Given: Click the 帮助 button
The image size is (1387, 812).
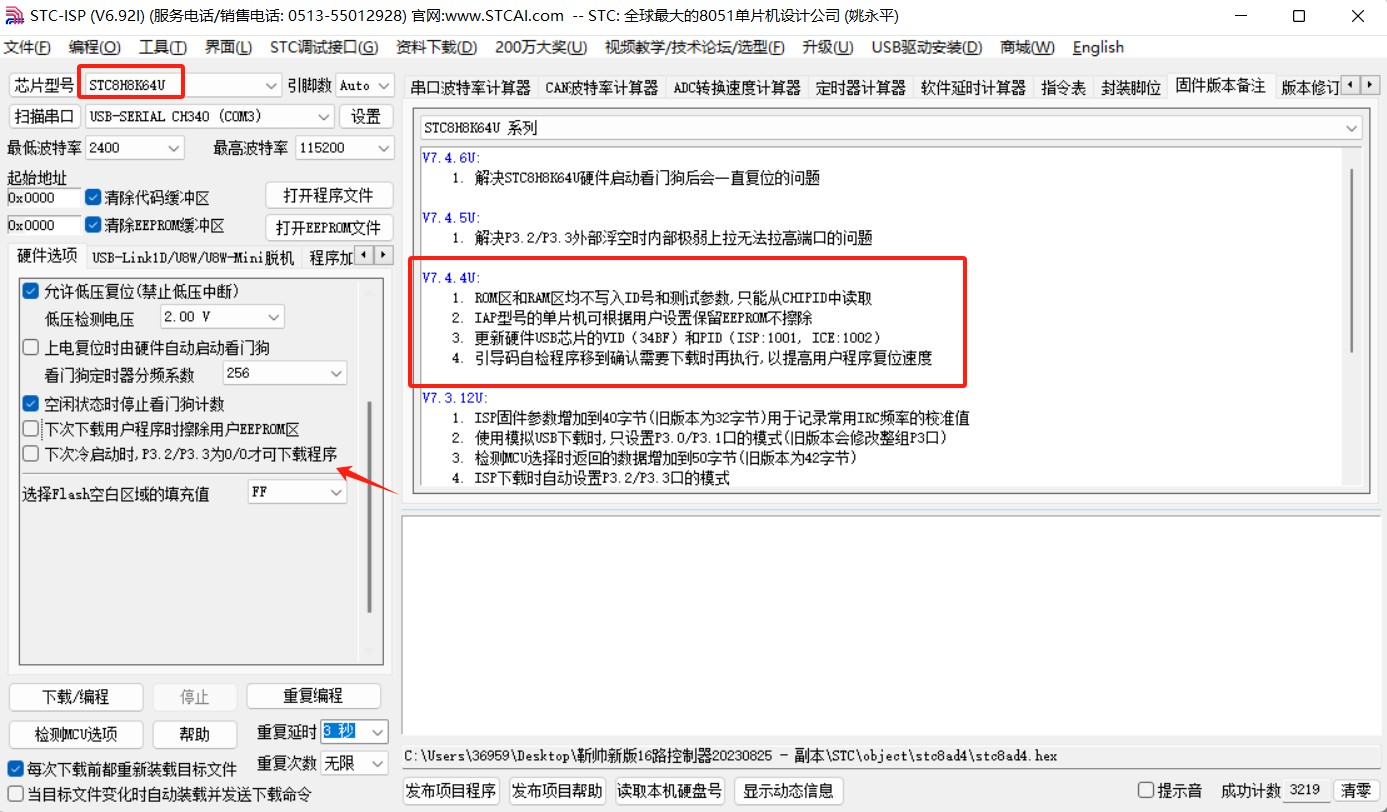Looking at the screenshot, I should tap(194, 734).
